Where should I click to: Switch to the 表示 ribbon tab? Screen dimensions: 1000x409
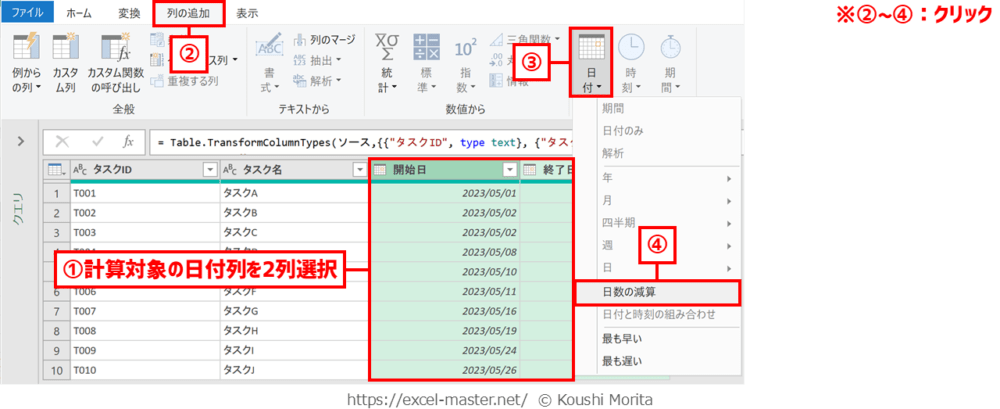pos(246,12)
